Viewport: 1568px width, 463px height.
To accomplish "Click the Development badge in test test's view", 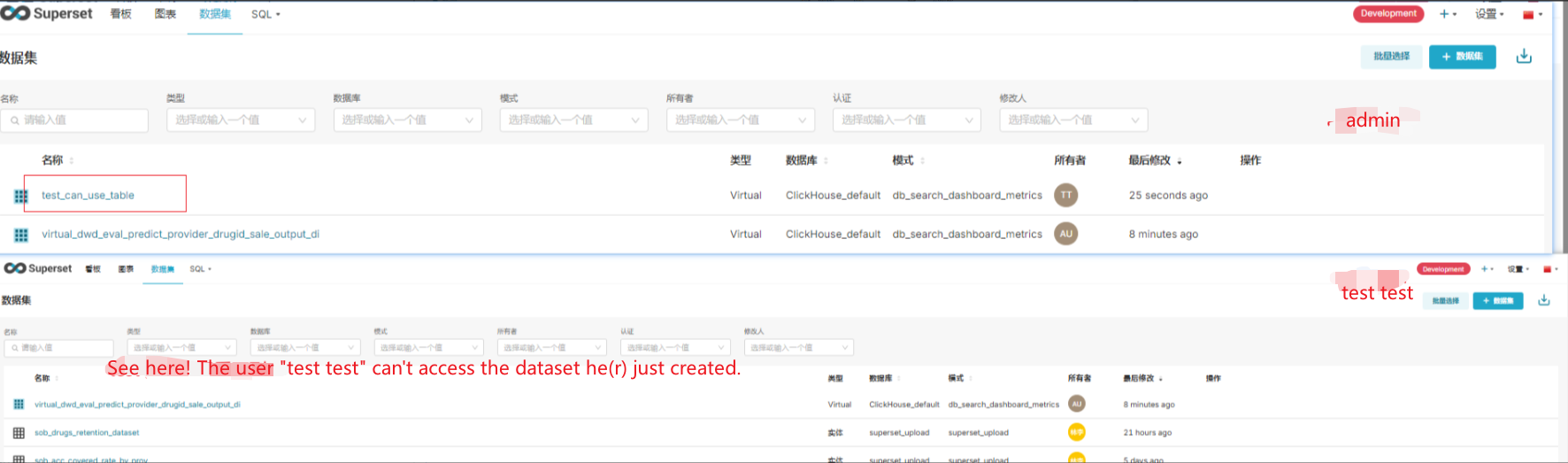I will tap(1443, 269).
